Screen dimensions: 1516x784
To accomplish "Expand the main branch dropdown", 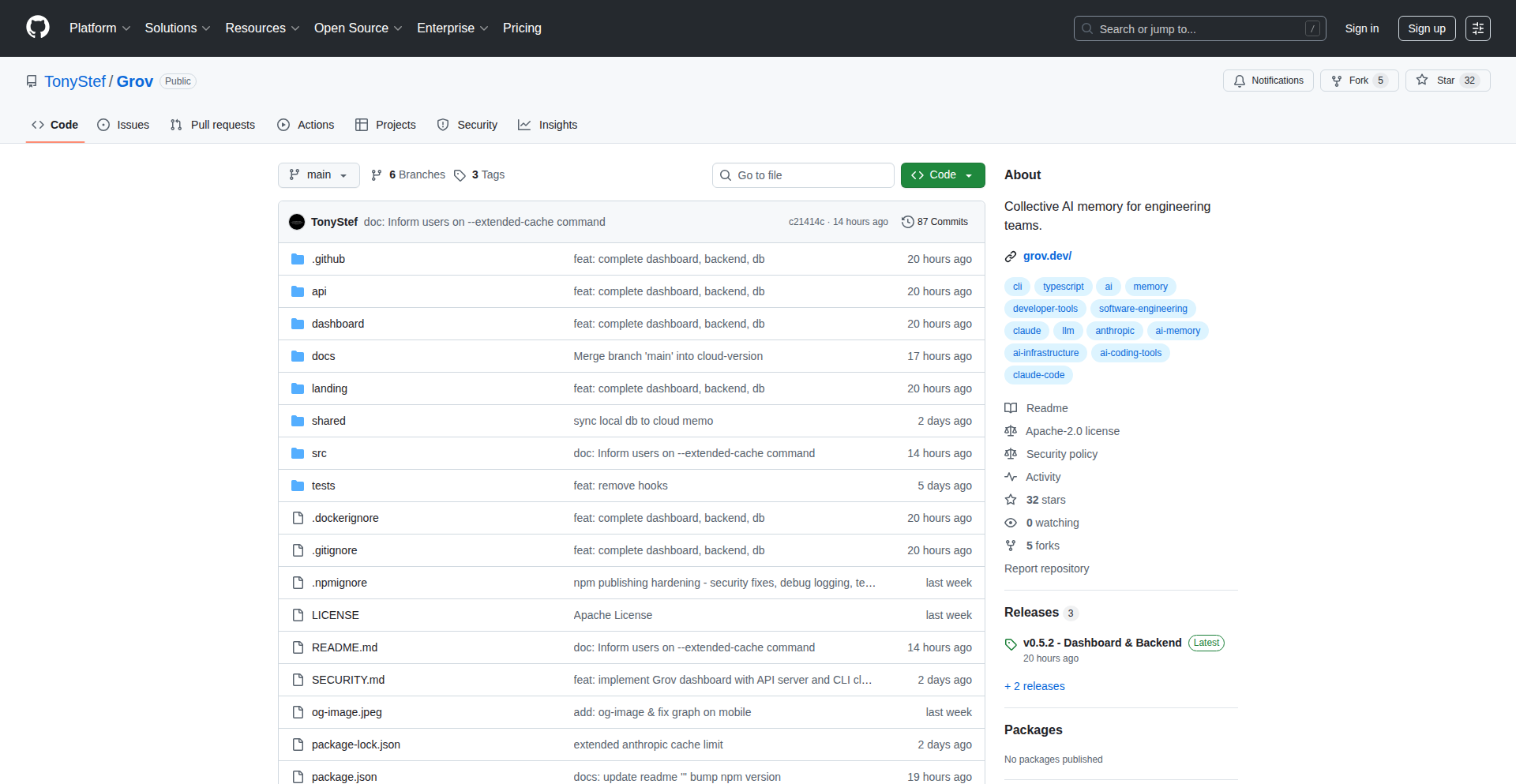I will (x=318, y=175).
